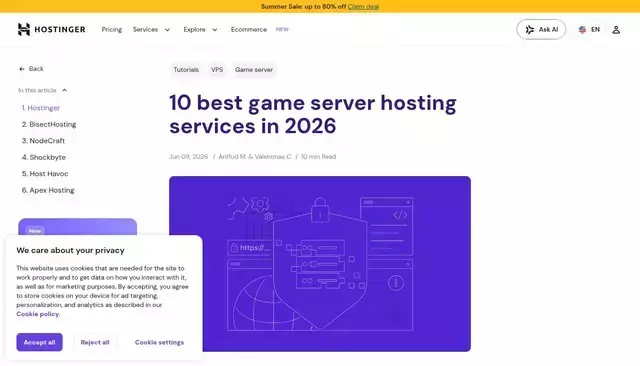Open the Pricing menu item

112,29
